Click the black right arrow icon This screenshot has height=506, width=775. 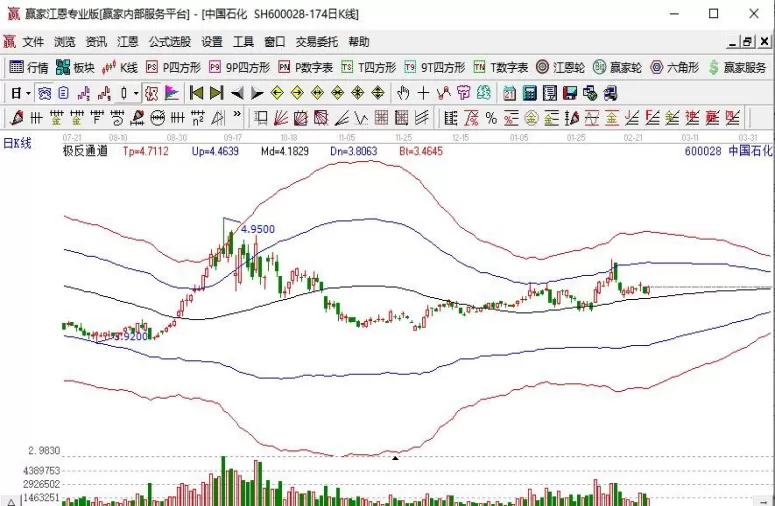[x=257, y=93]
